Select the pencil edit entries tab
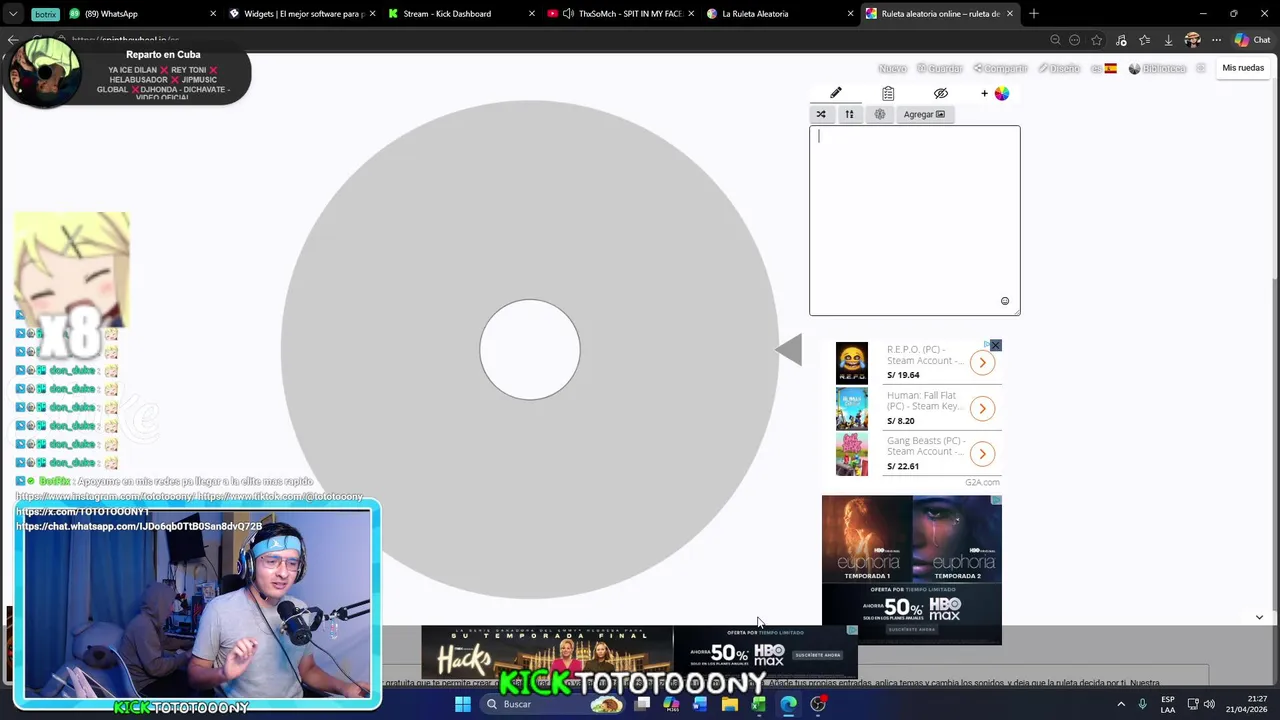Image resolution: width=1280 pixels, height=720 pixels. pos(836,93)
